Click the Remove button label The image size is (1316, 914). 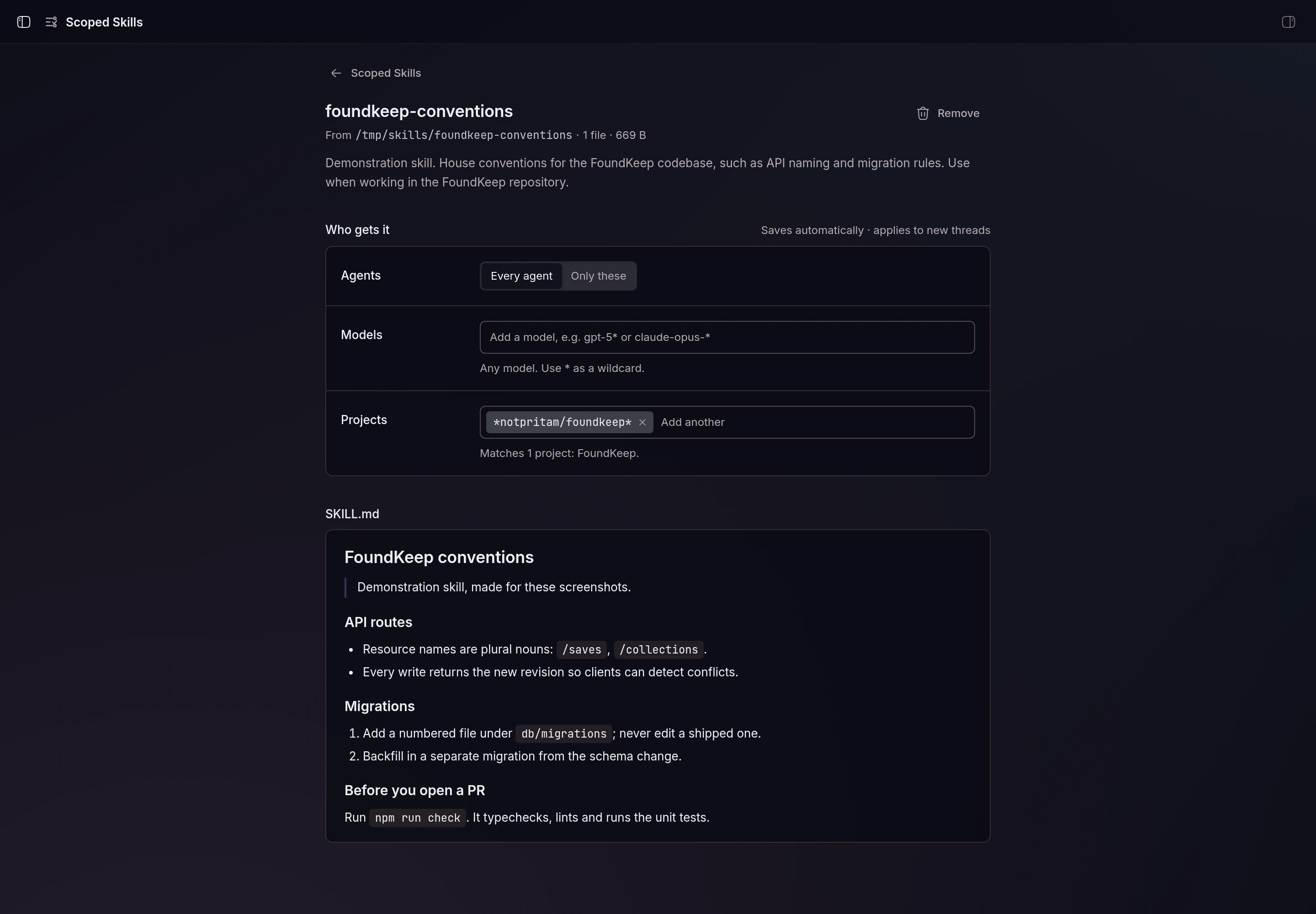(x=958, y=113)
